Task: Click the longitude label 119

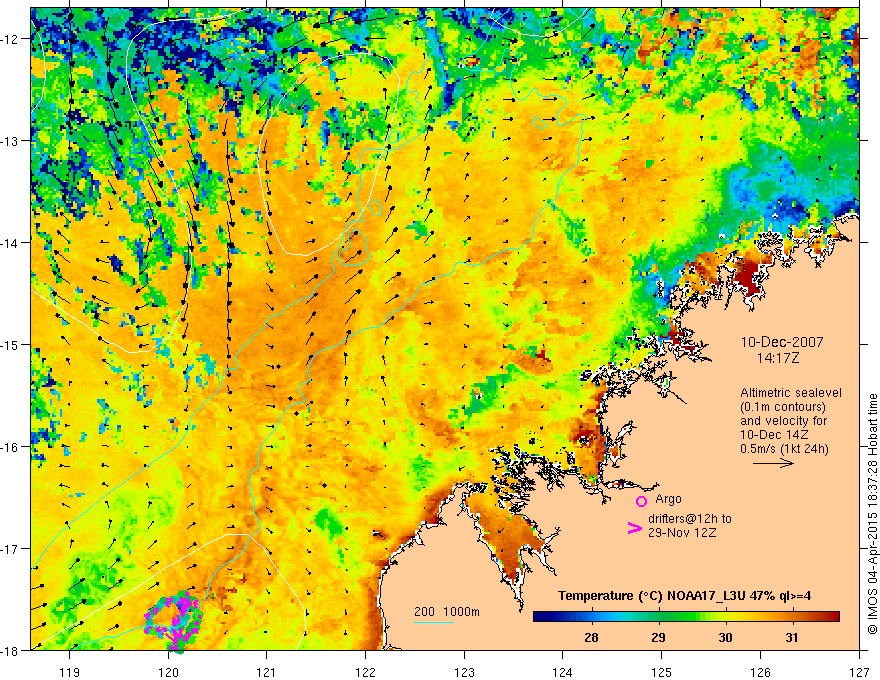Action: [69, 672]
